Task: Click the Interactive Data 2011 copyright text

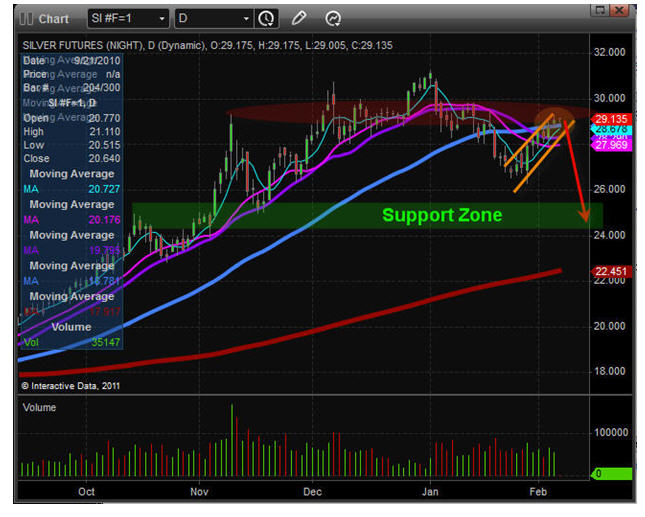Action: (69, 384)
